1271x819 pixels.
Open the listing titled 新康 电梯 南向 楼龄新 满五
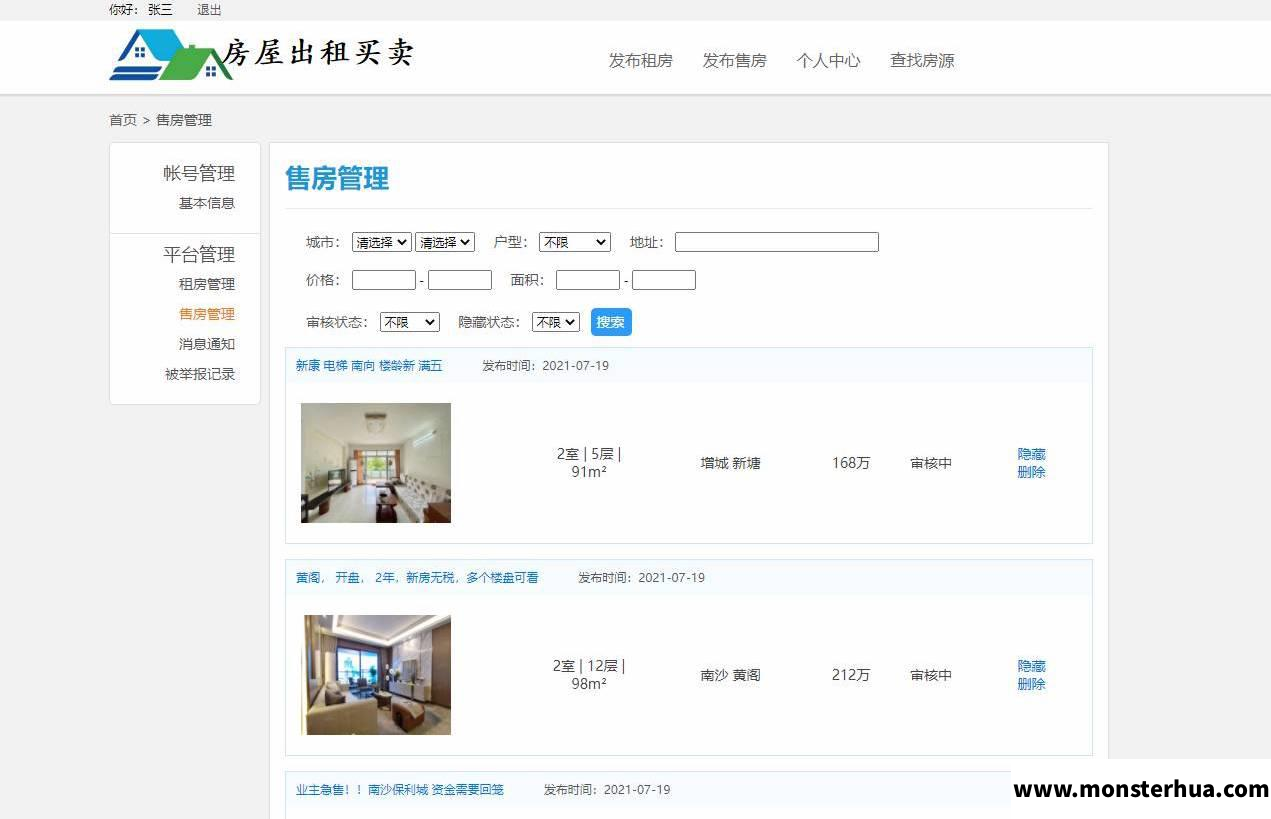[x=369, y=366]
